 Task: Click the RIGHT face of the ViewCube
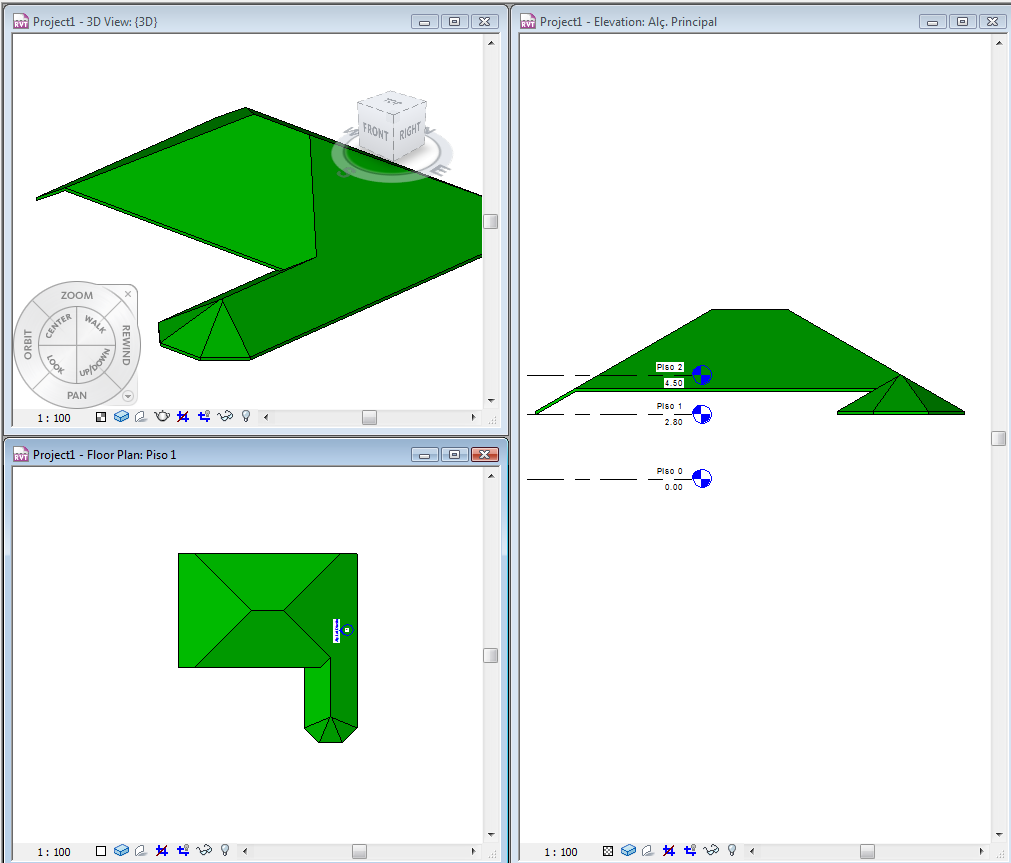410,131
